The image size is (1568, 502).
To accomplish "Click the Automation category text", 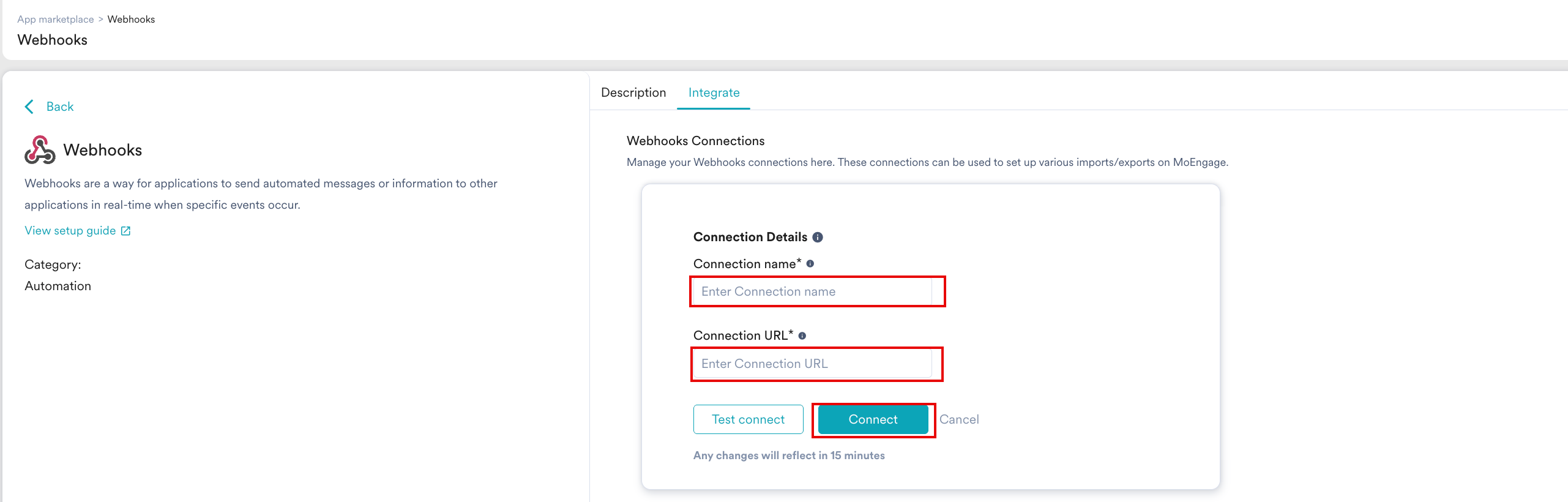I will [58, 287].
